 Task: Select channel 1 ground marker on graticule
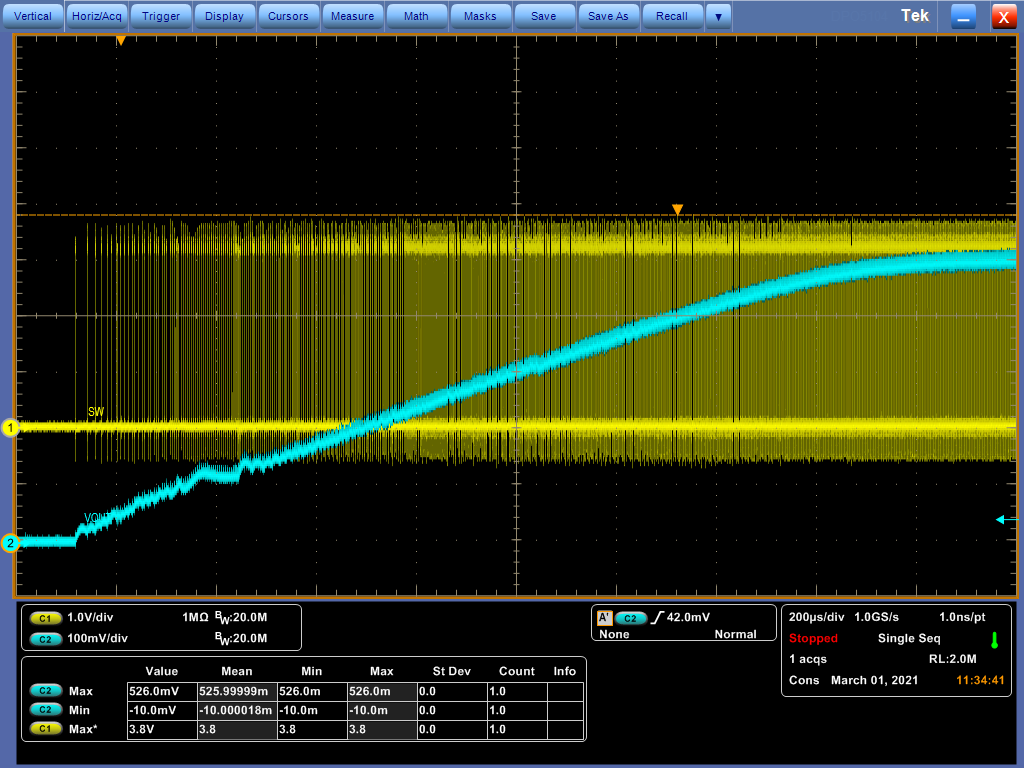click(x=10, y=428)
